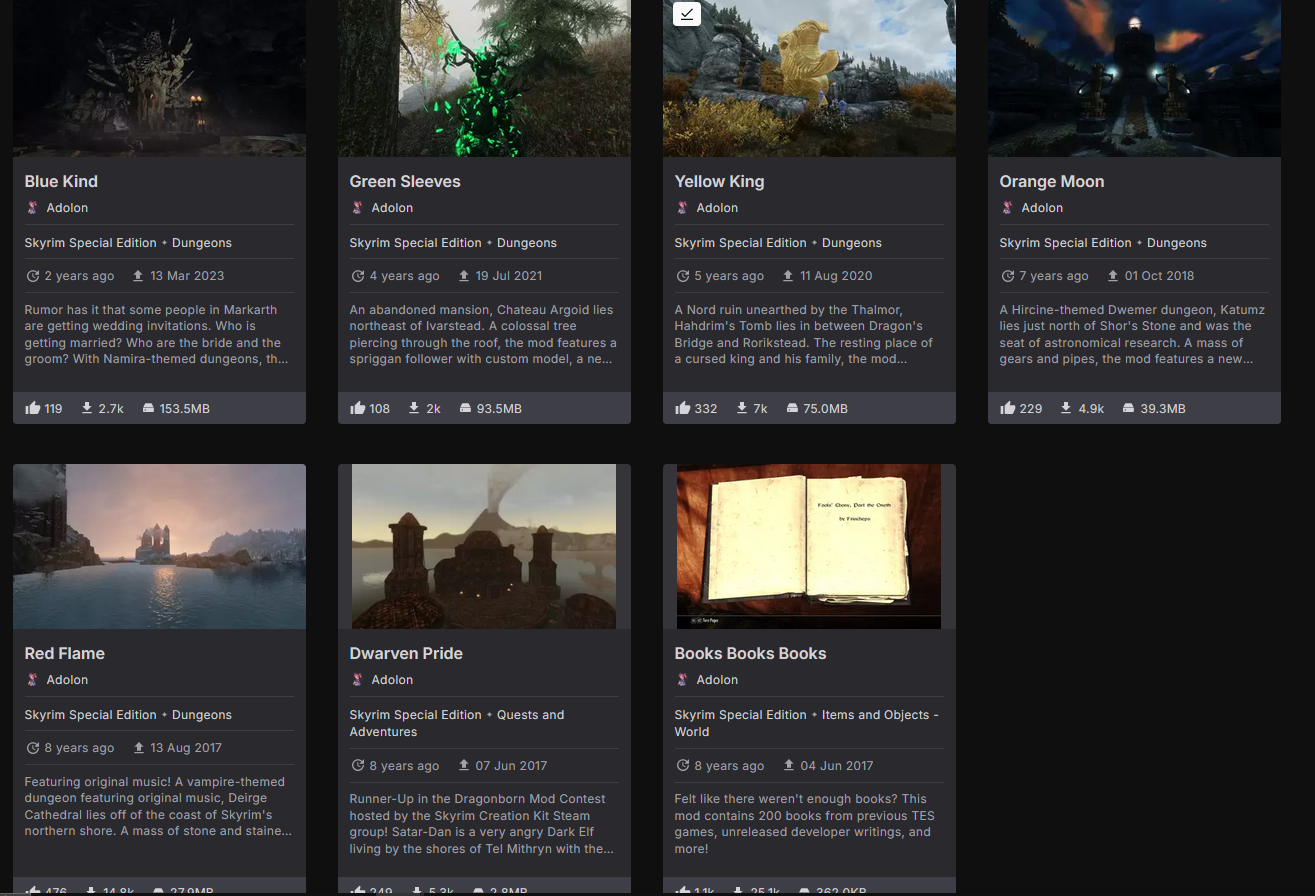Open Adolon author link on Orange Moon
Screen dimensions: 1315x896
[1042, 208]
